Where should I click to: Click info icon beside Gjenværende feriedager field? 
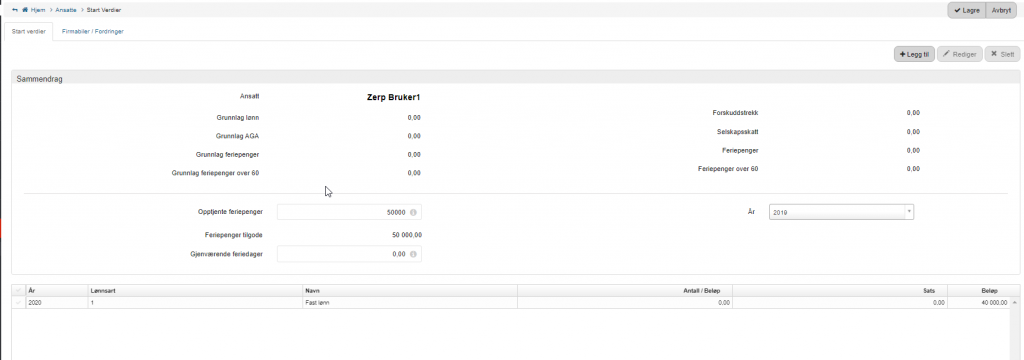coord(413,254)
